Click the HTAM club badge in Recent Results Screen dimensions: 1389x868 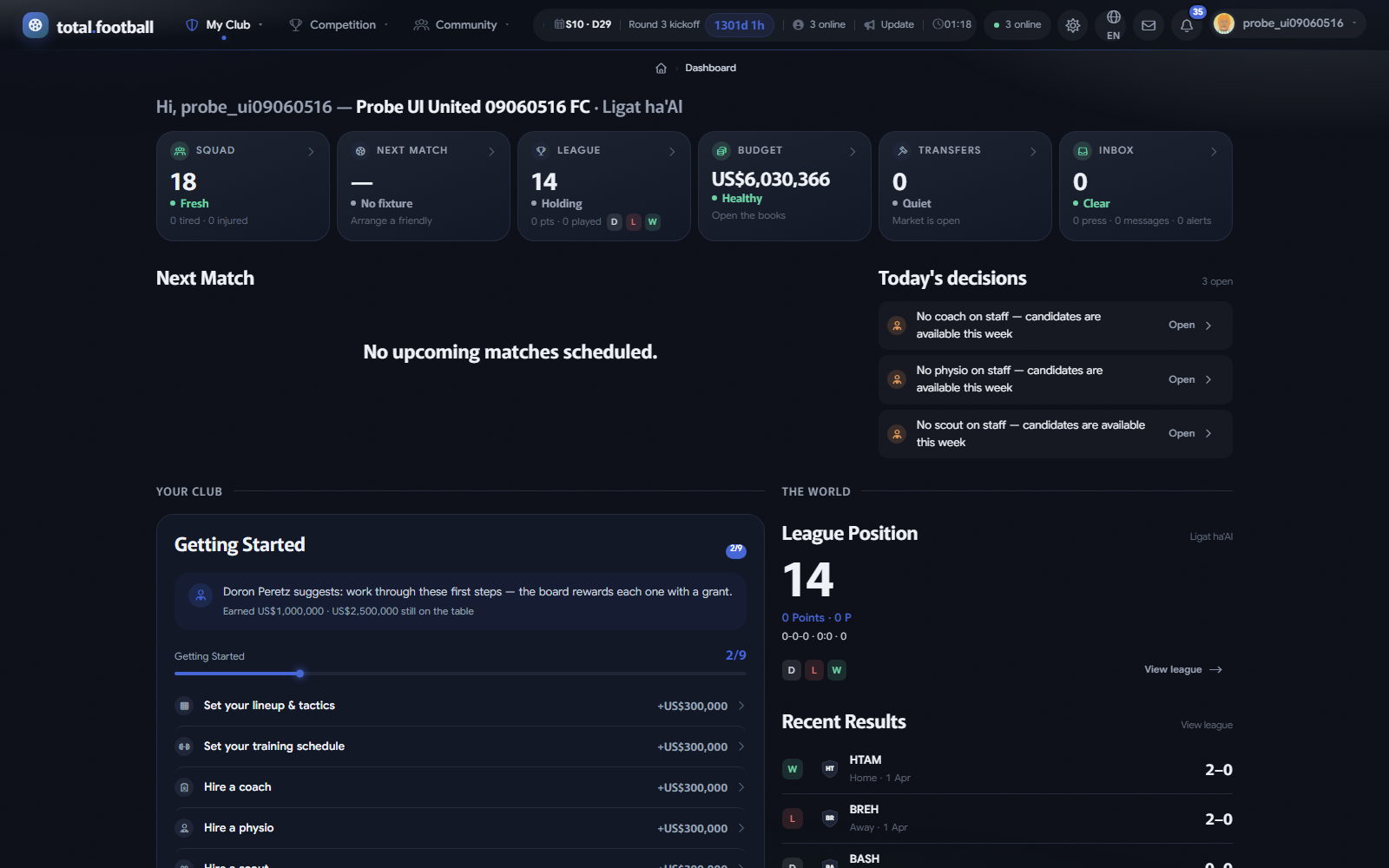(x=830, y=768)
